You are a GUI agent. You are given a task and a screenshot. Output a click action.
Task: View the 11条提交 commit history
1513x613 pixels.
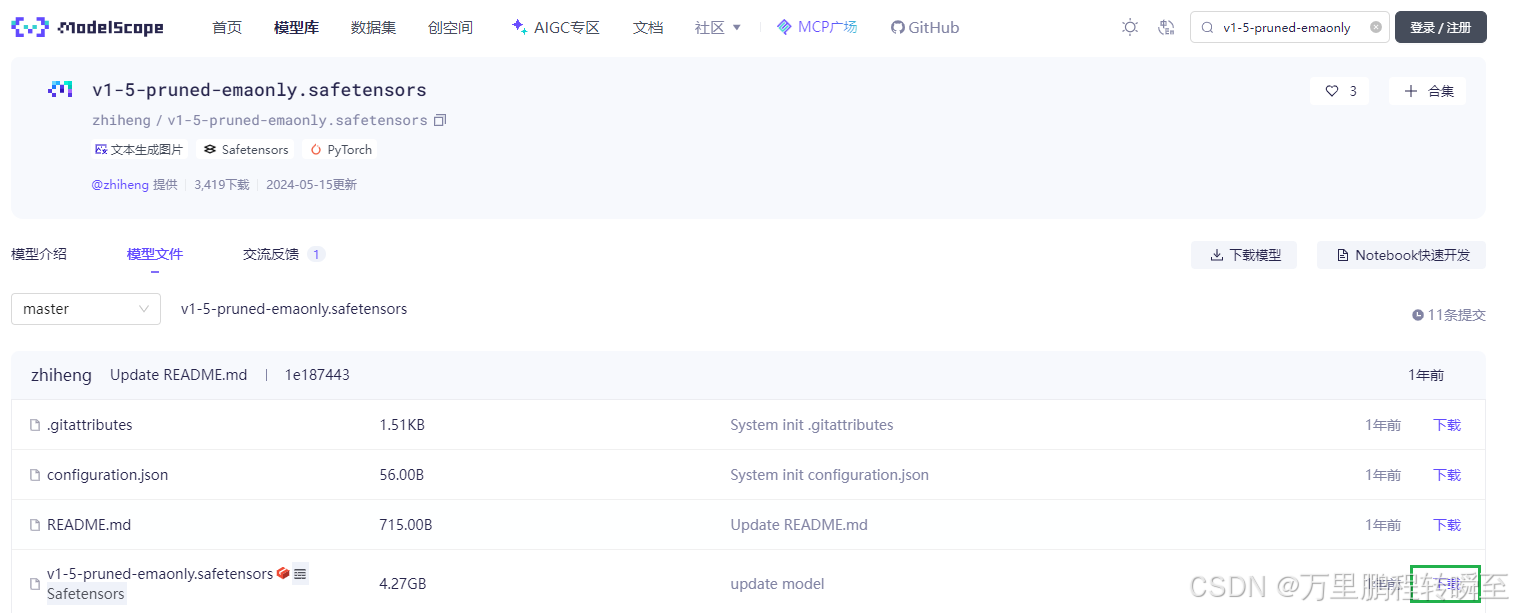click(1449, 315)
